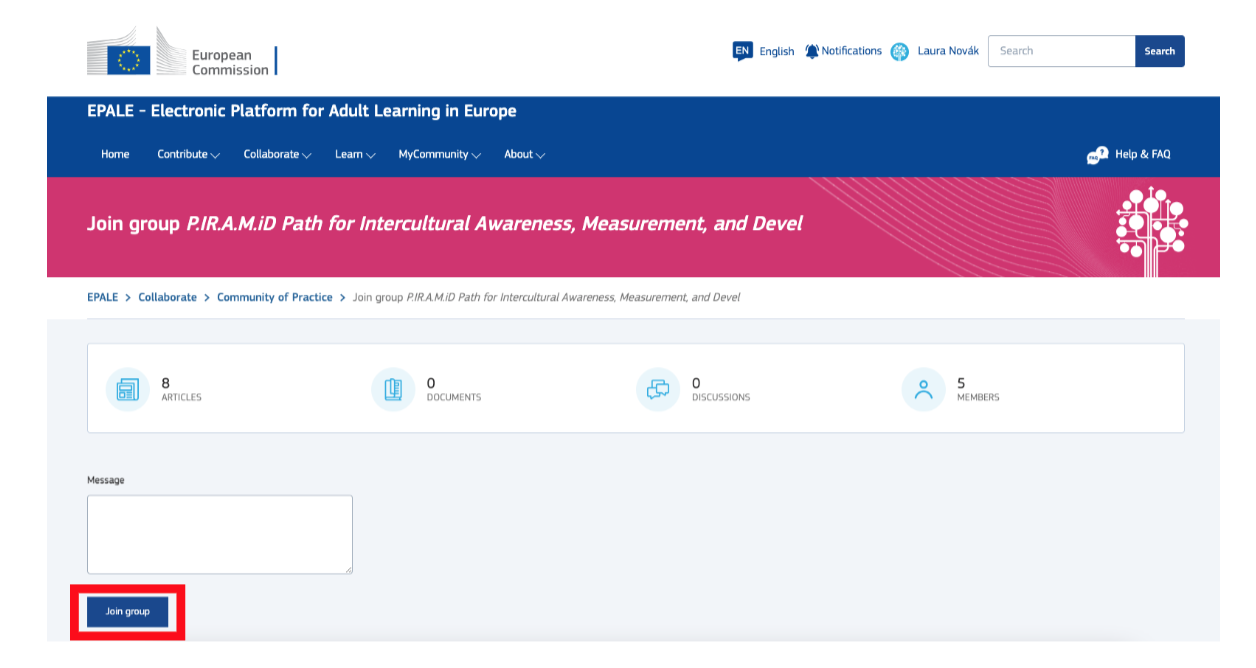Click the white network tree banner icon
1256x668 pixels.
[1151, 227]
